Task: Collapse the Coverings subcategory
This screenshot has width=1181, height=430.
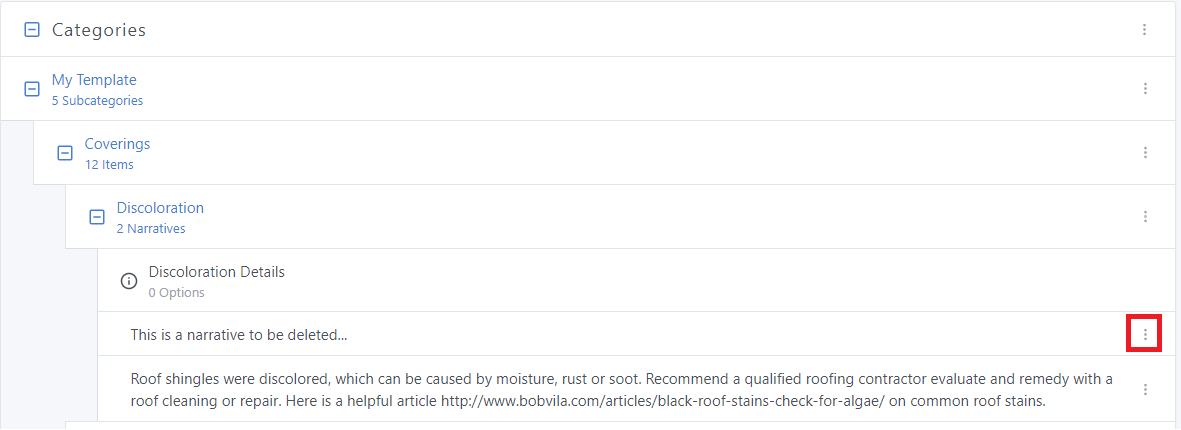Action: coord(65,153)
